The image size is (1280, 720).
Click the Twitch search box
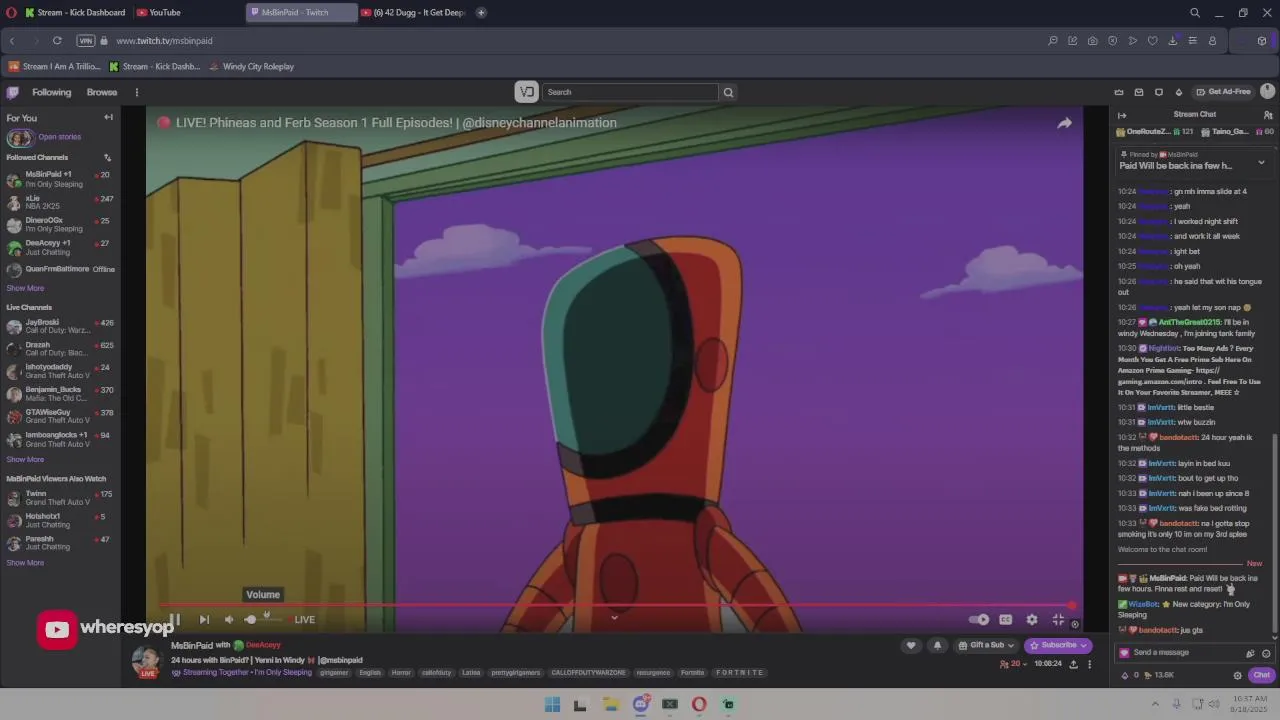click(630, 92)
